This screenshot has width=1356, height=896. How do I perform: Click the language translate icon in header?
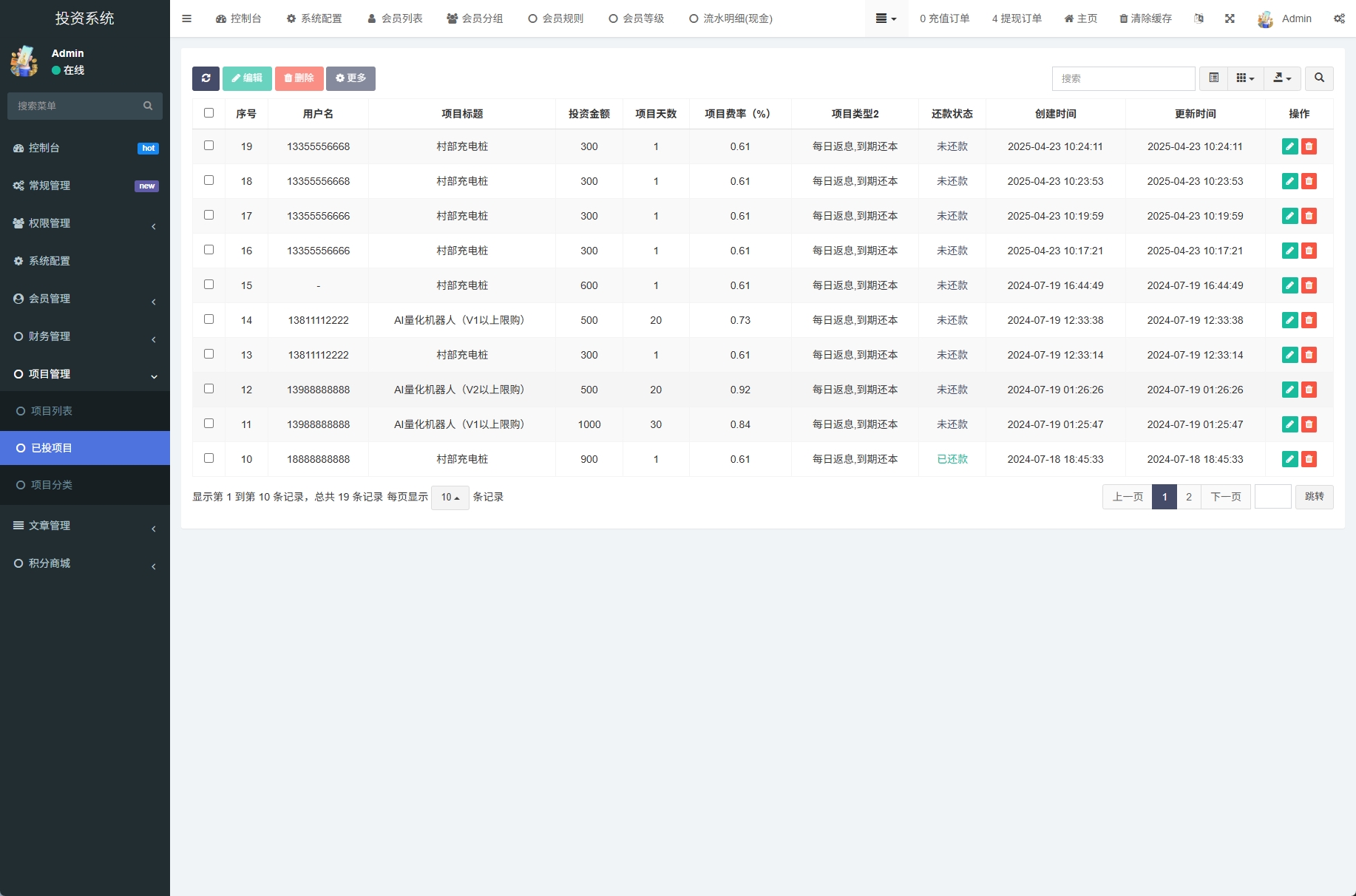point(1199,18)
